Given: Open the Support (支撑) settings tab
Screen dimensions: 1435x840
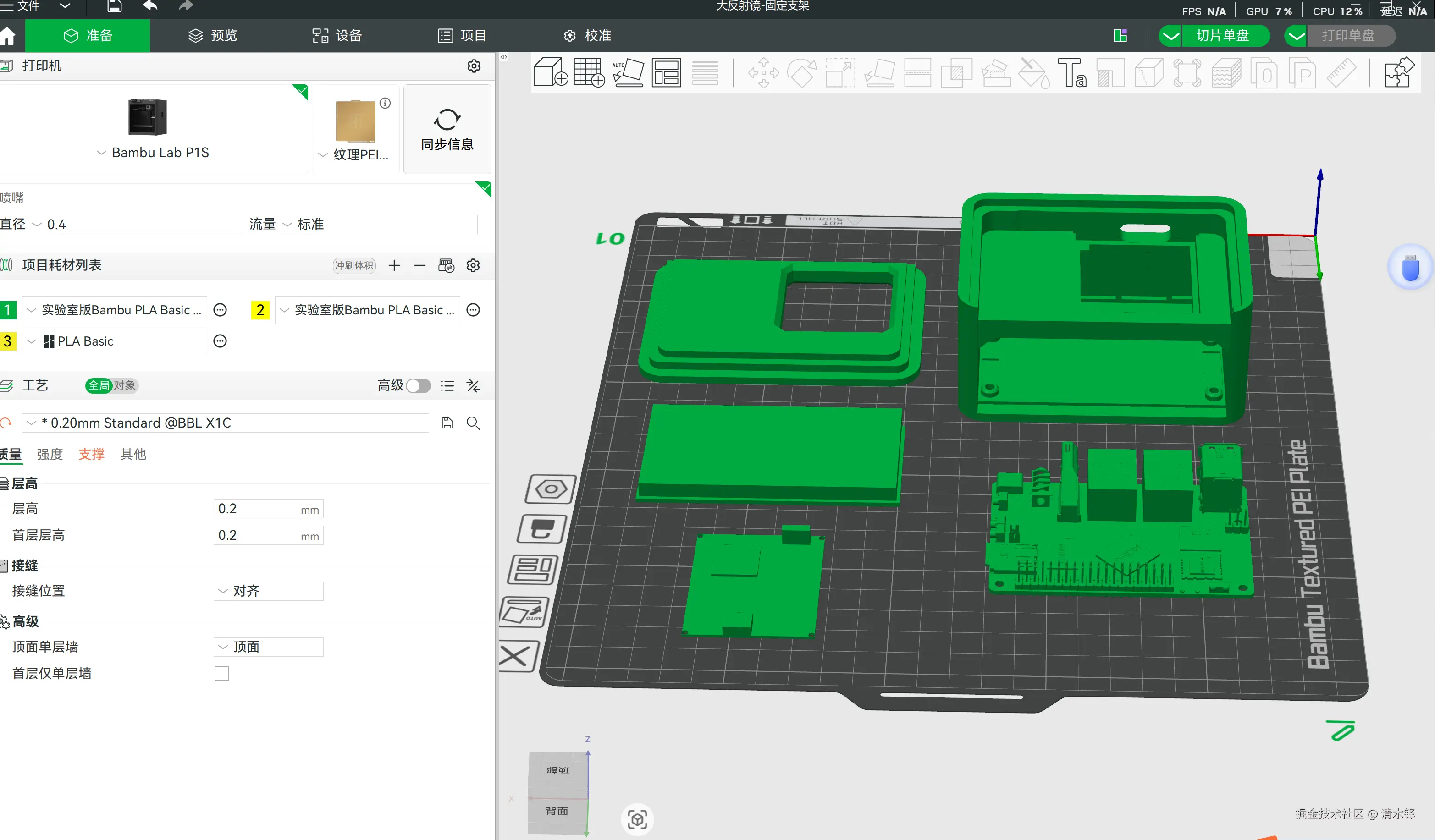Looking at the screenshot, I should (x=91, y=454).
